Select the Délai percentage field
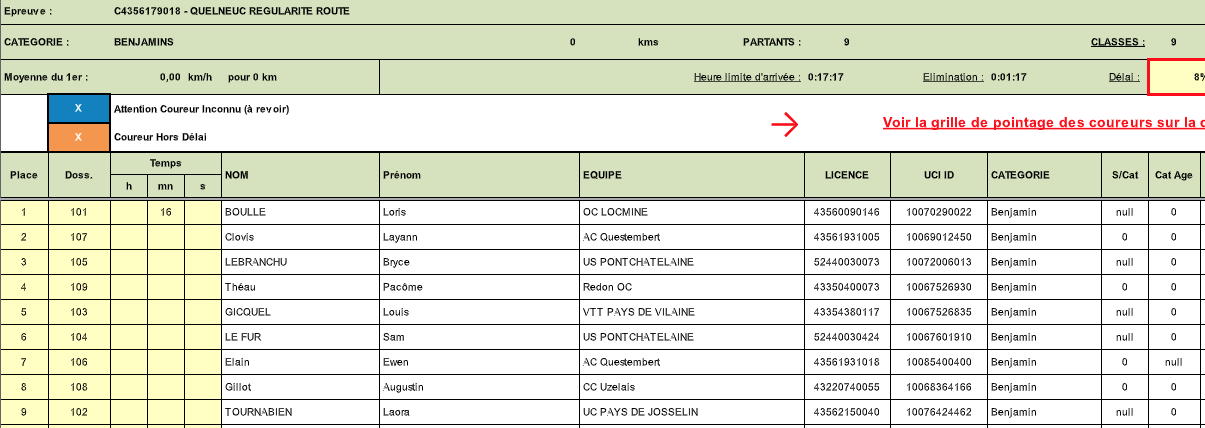Screen dimensions: 1205x428 pos(1176,77)
